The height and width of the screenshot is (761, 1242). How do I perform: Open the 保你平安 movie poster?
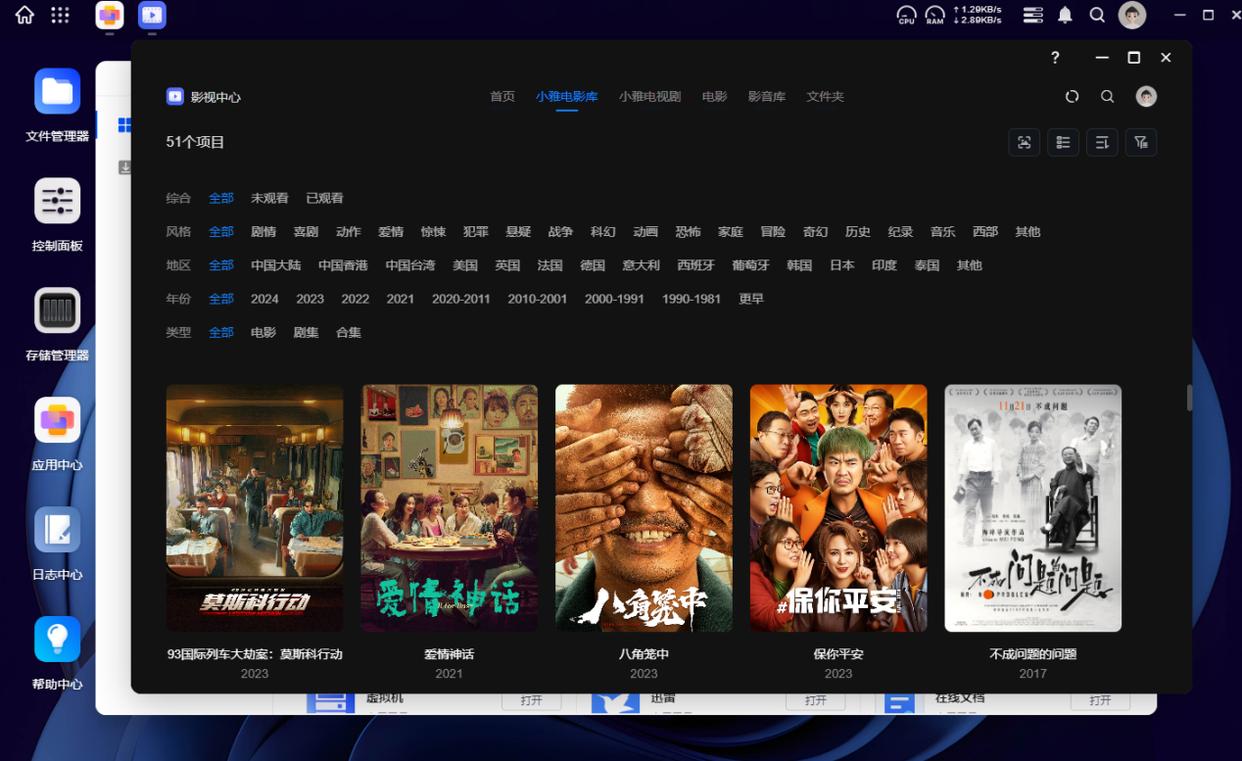tap(838, 508)
